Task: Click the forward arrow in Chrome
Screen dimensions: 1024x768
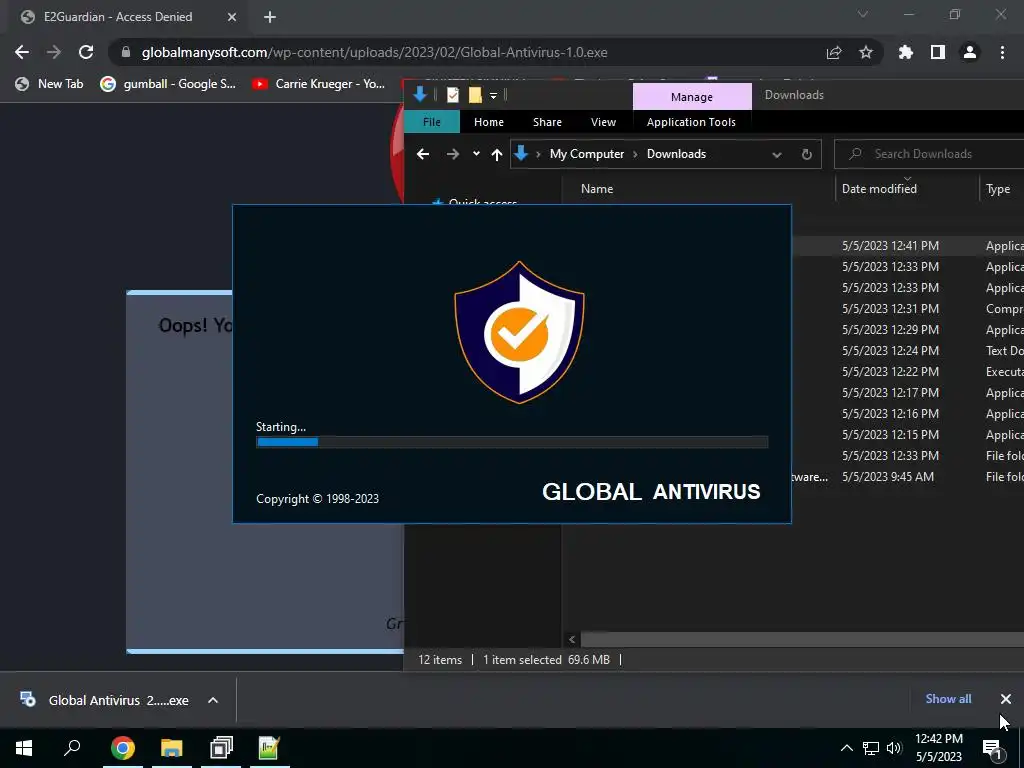Action: [x=54, y=52]
